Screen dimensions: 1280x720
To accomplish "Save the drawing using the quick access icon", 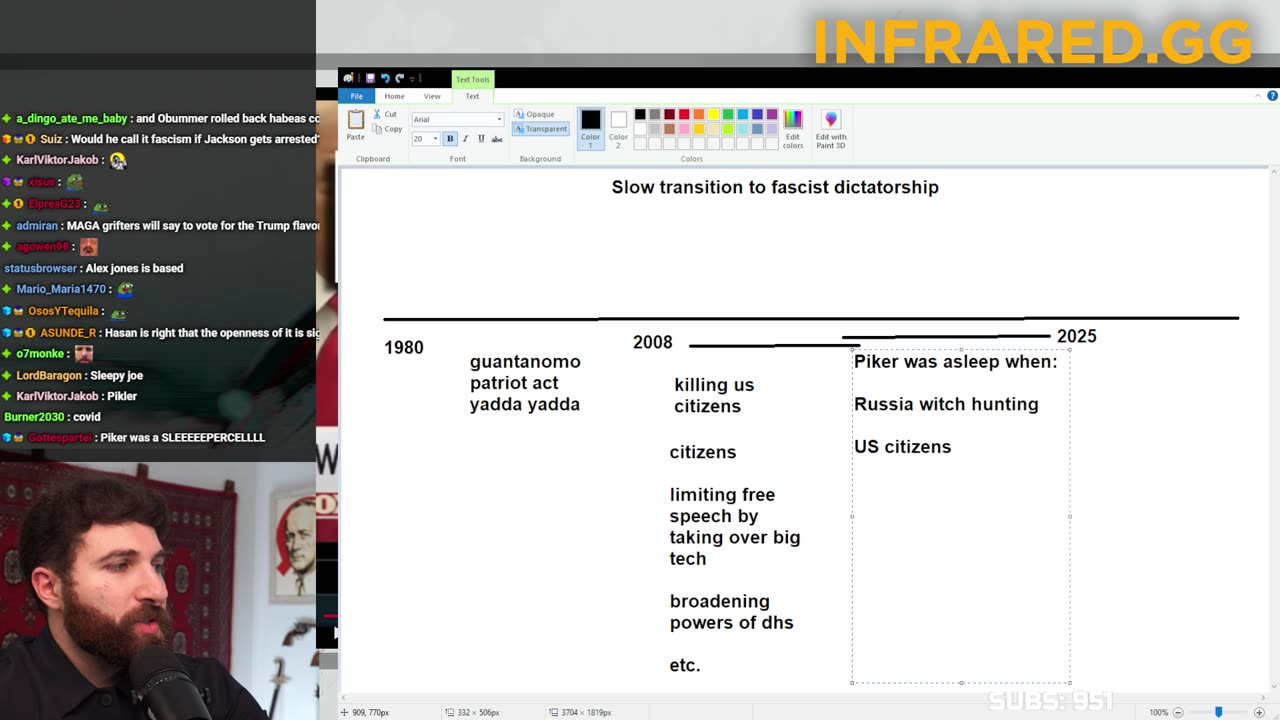I will (x=370, y=78).
